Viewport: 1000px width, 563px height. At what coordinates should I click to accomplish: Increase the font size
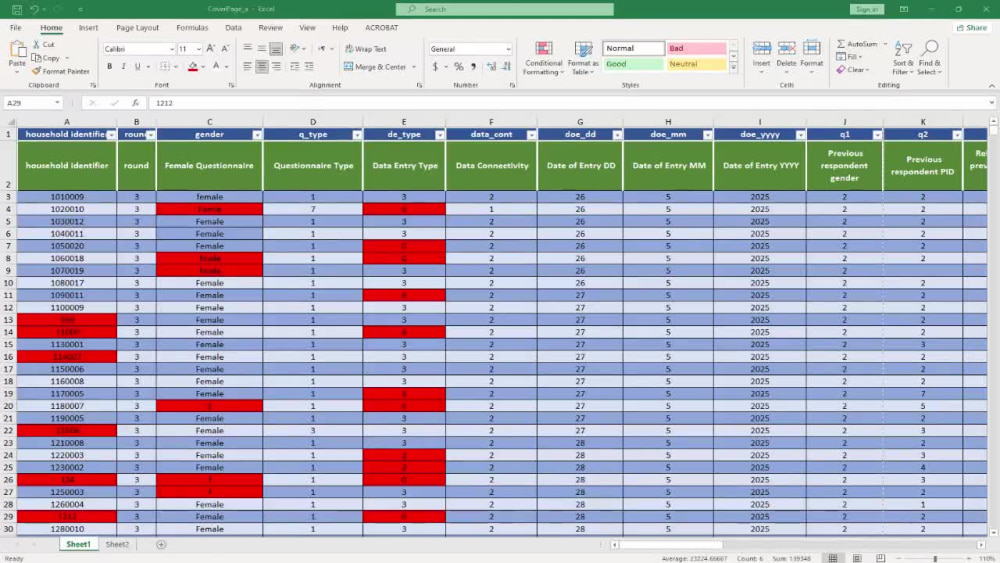pyautogui.click(x=211, y=49)
